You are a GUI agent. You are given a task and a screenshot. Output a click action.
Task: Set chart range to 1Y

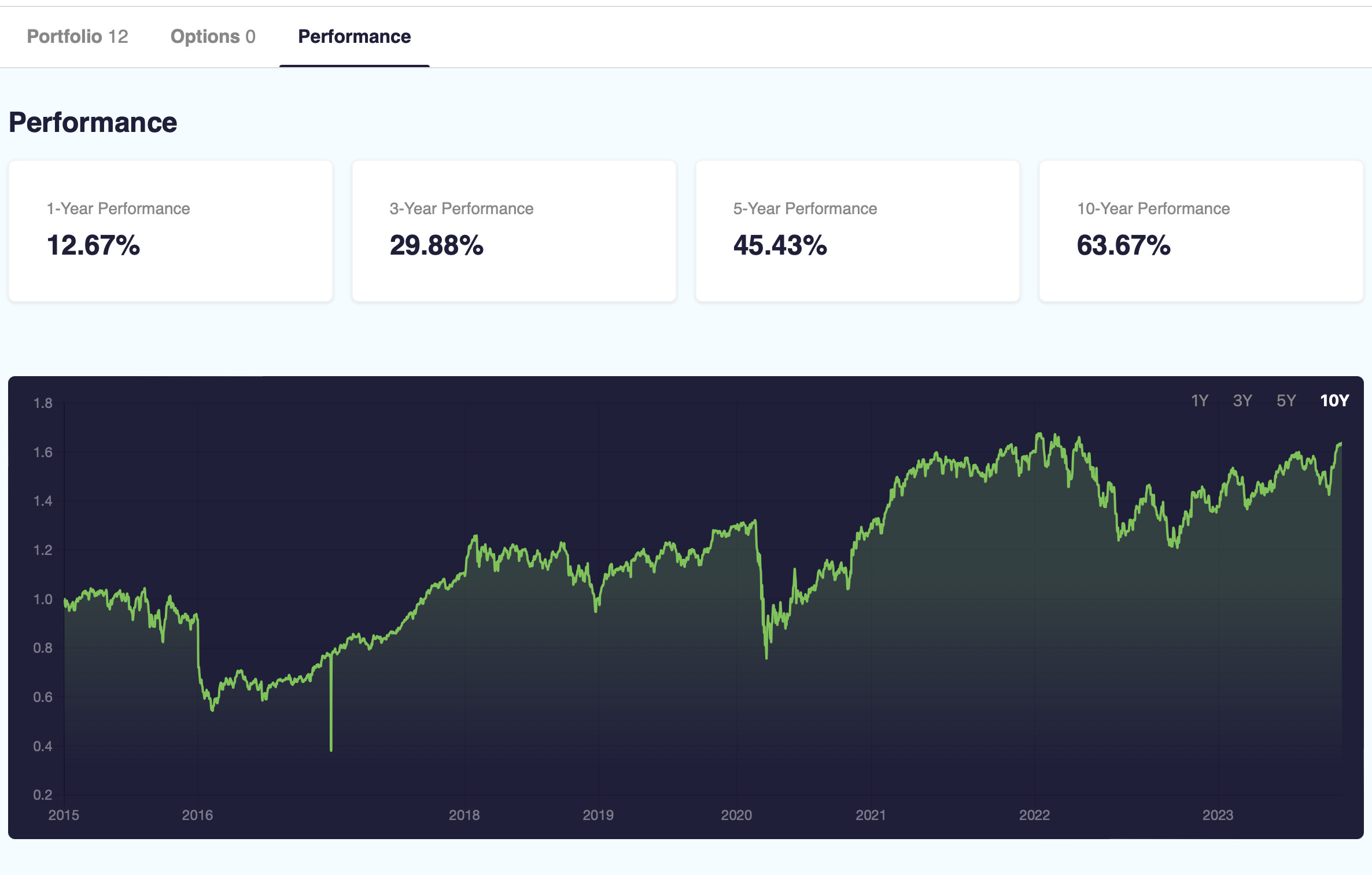(x=1200, y=400)
